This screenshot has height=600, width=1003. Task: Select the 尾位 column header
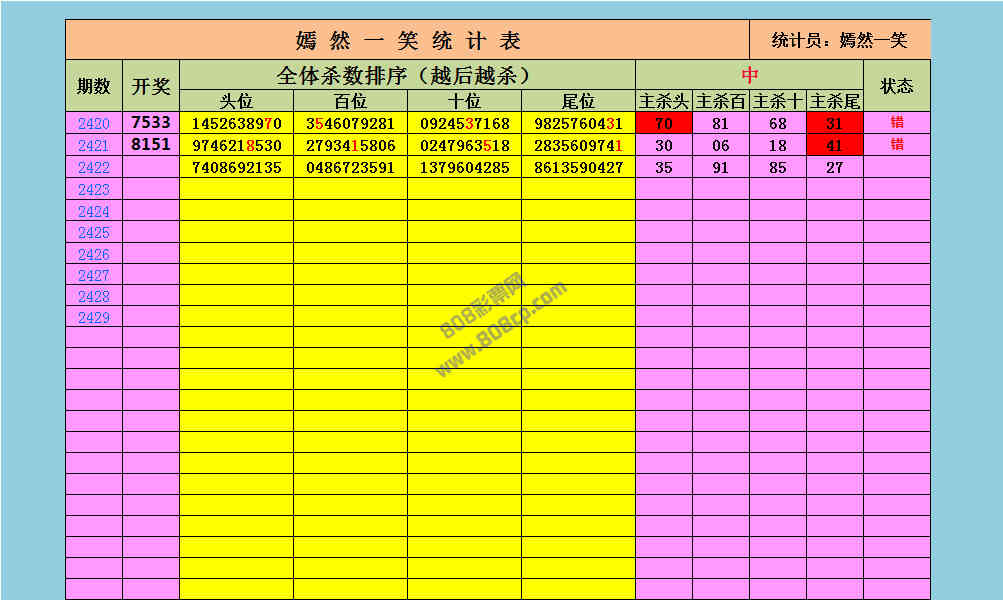point(578,101)
